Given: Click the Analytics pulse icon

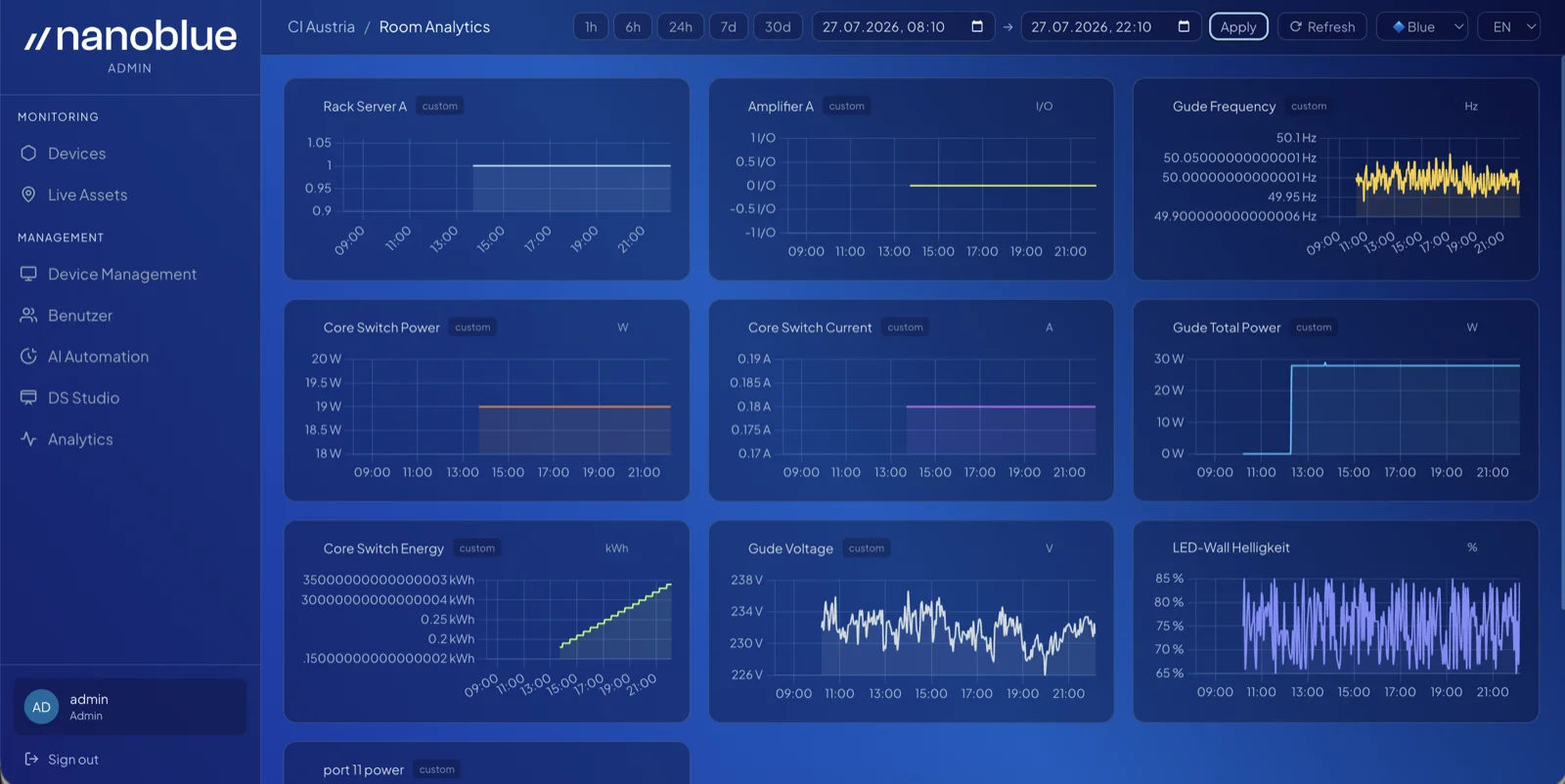Looking at the screenshot, I should [28, 439].
